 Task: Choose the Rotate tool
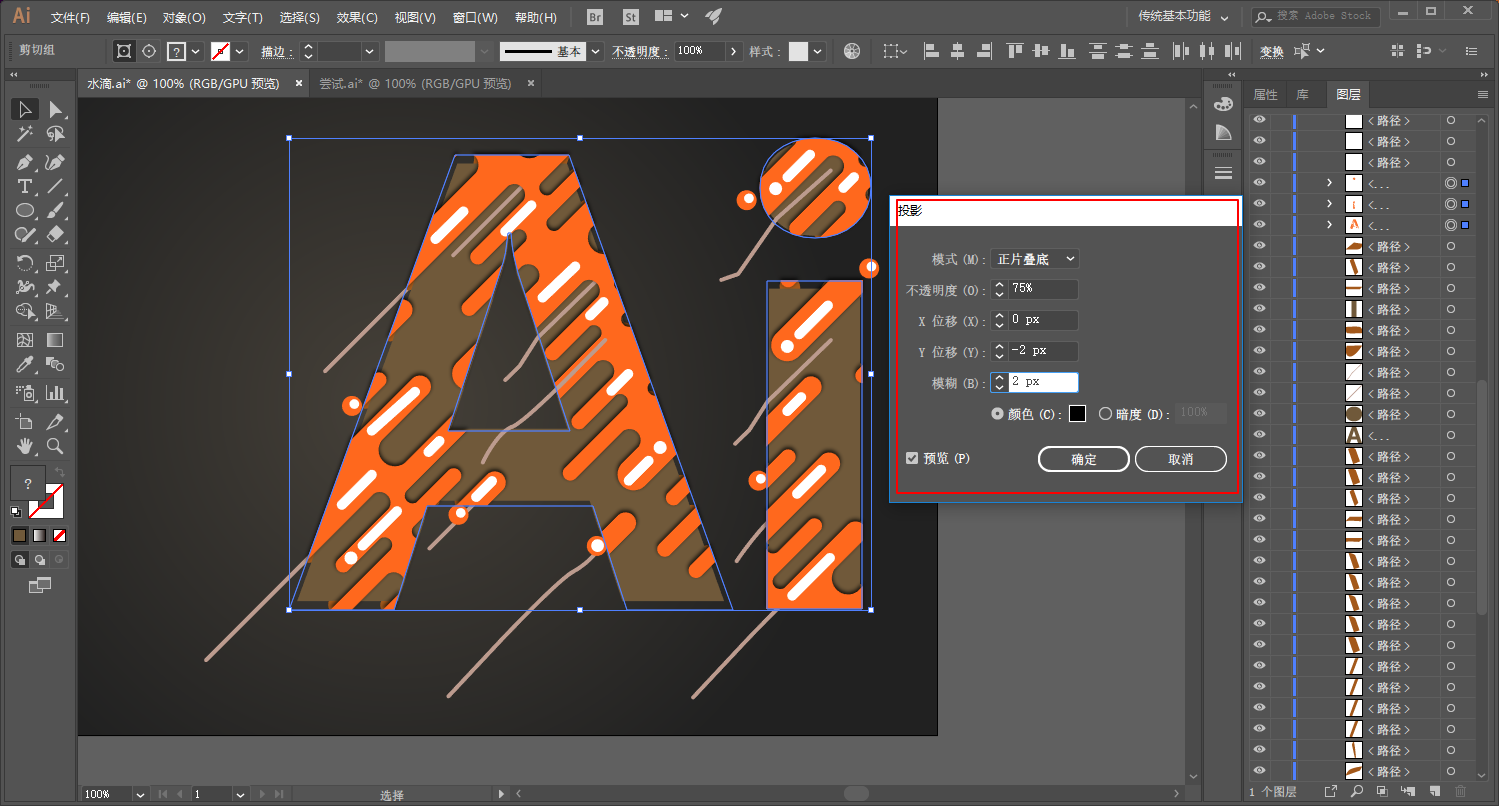25,263
